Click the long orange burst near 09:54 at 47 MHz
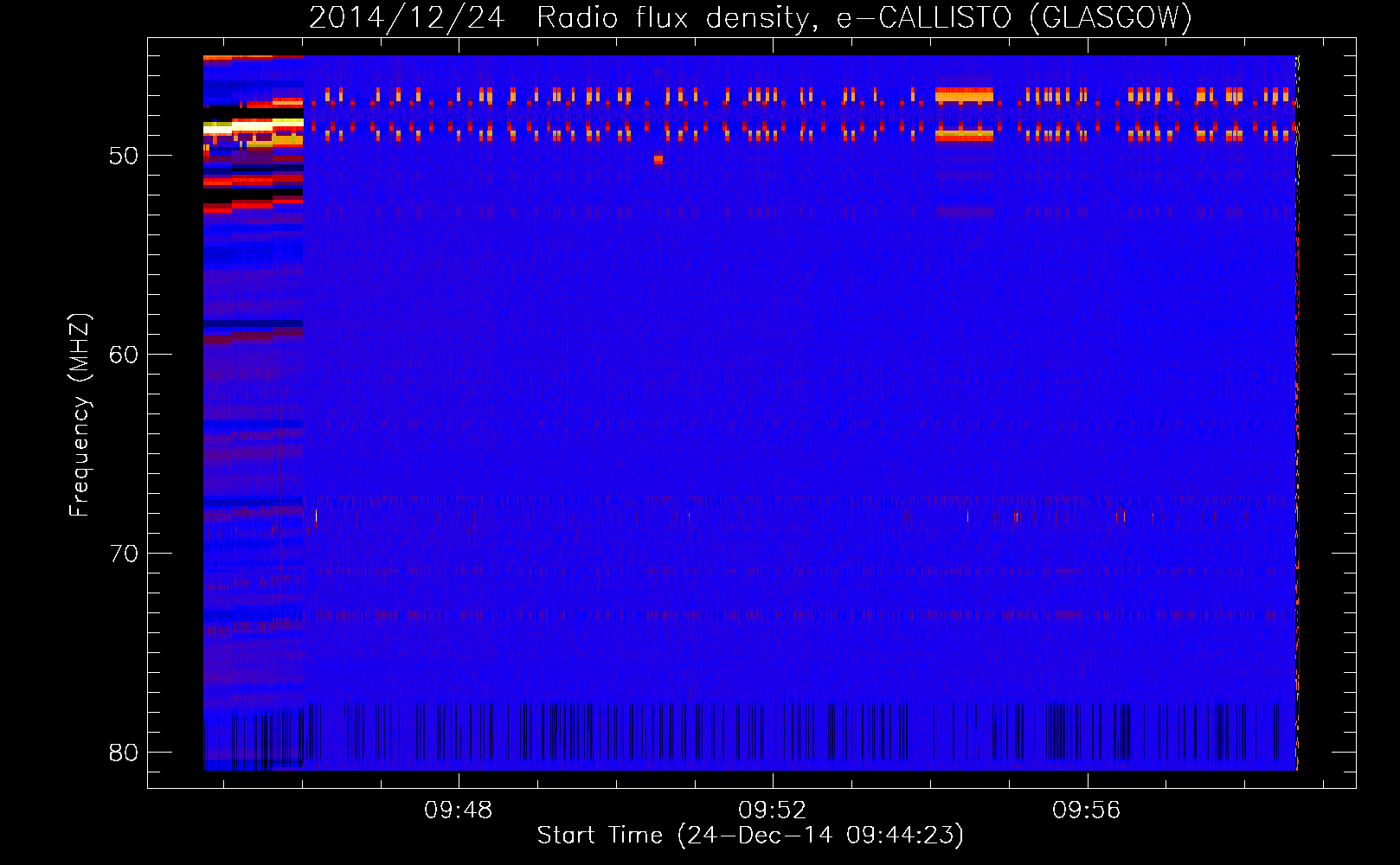 964,95
